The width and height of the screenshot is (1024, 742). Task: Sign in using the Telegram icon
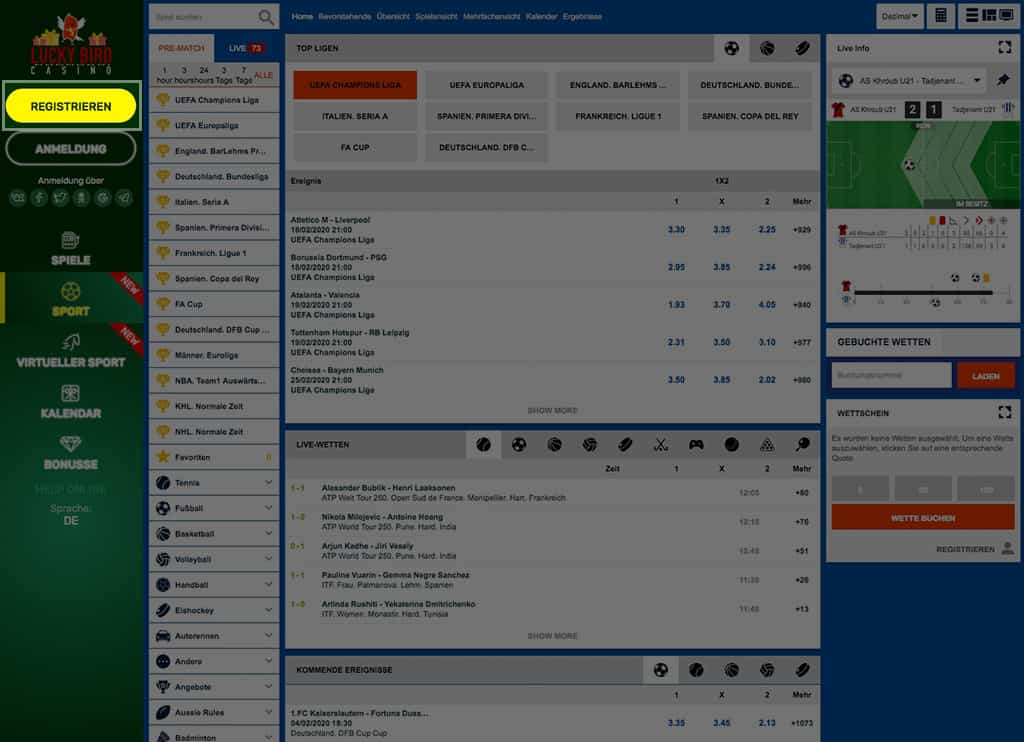tap(124, 197)
